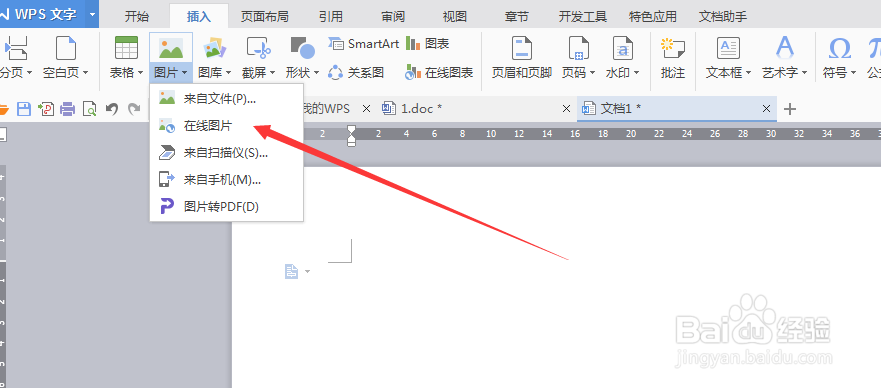Expand the 文本框 dropdown arrow
The width and height of the screenshot is (881, 388).
click(x=748, y=73)
